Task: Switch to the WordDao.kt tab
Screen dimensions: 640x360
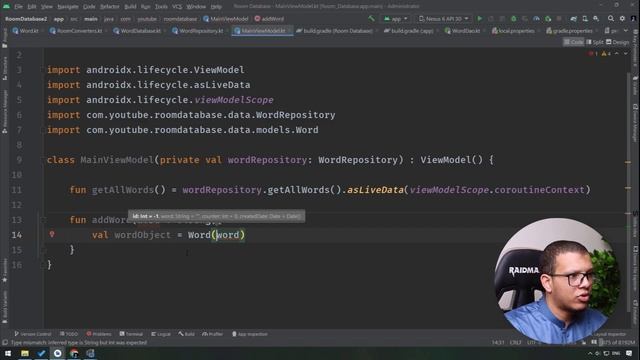Action: click(462, 31)
